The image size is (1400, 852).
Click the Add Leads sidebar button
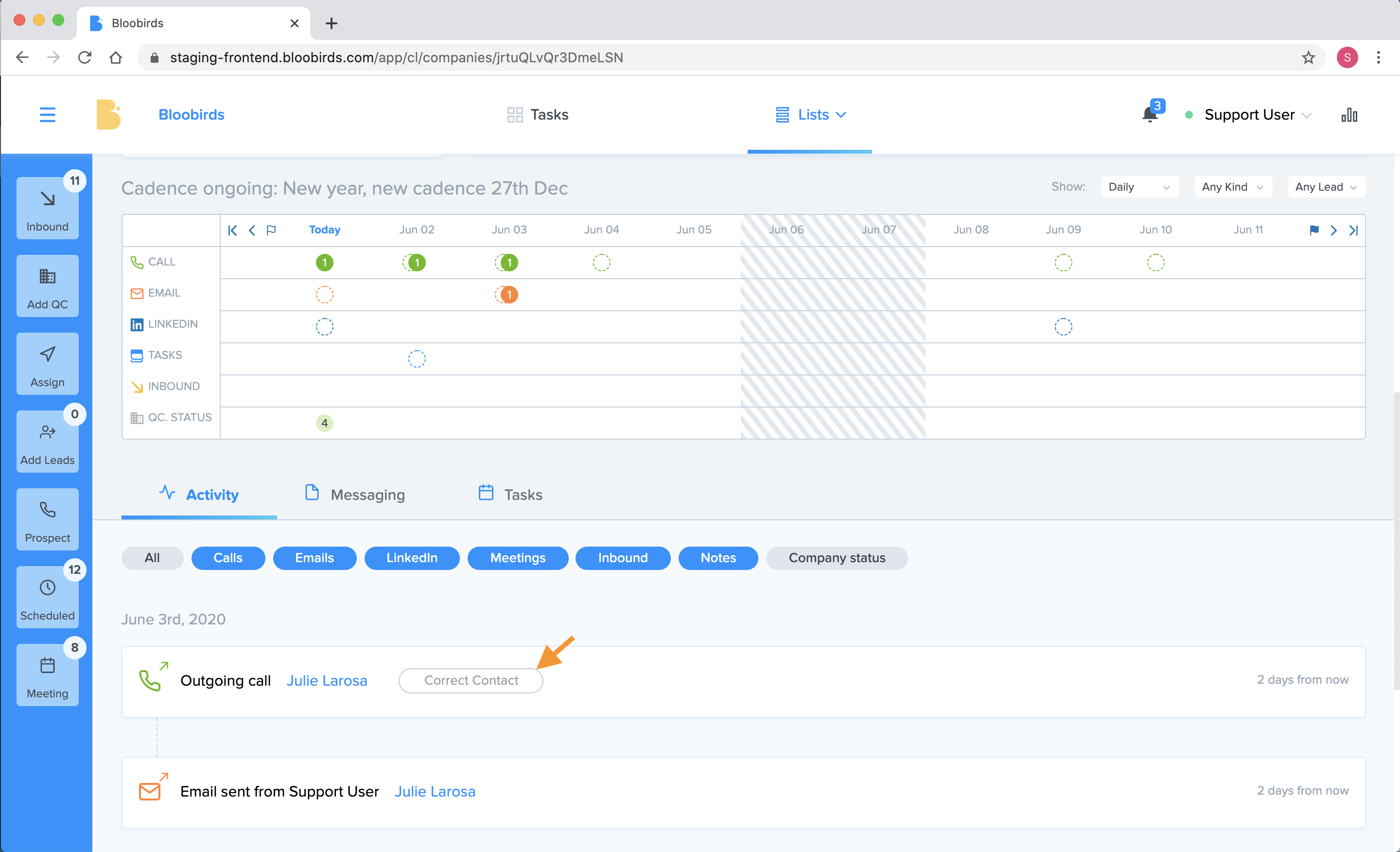[47, 442]
